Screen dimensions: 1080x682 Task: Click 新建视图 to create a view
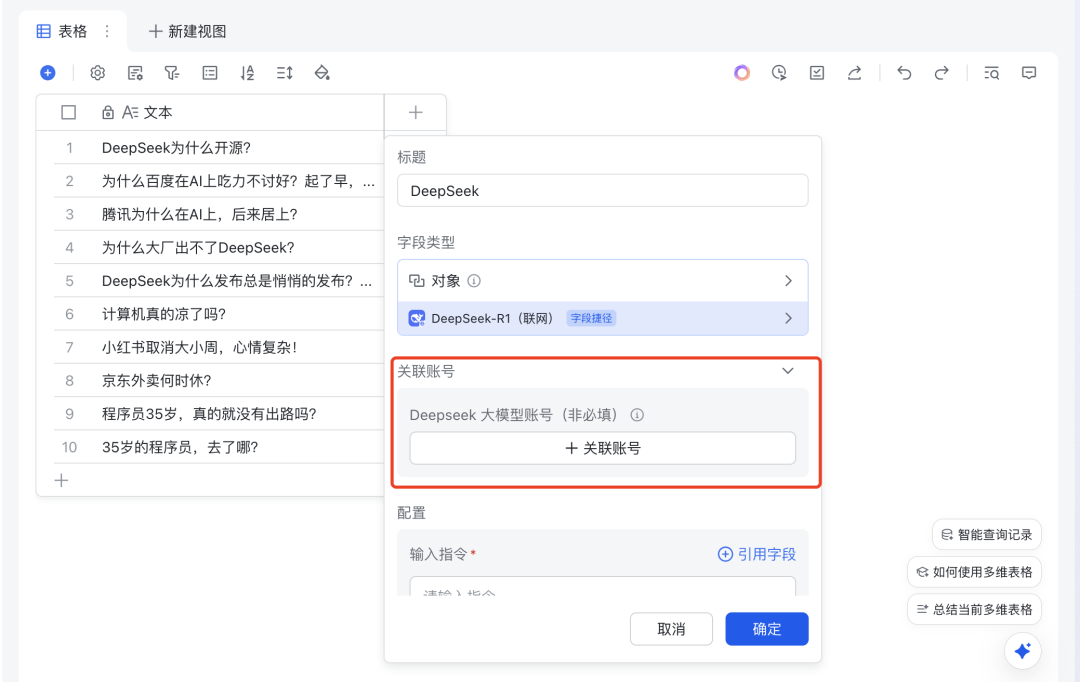[187, 31]
